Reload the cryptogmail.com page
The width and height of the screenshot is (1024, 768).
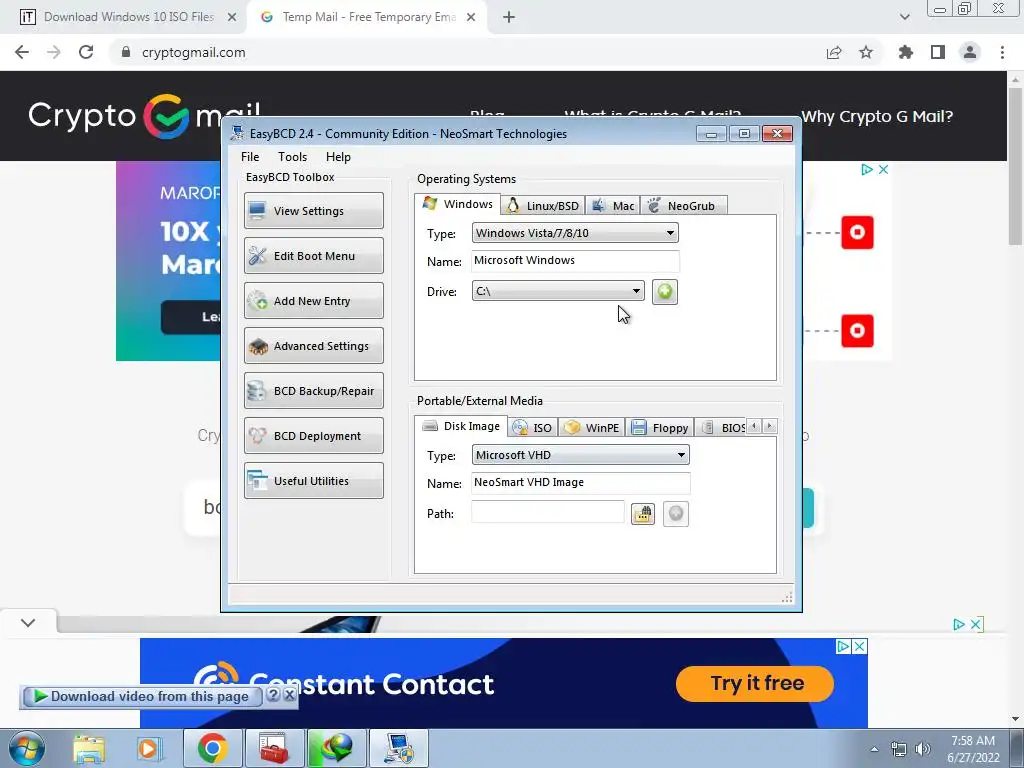coord(86,52)
